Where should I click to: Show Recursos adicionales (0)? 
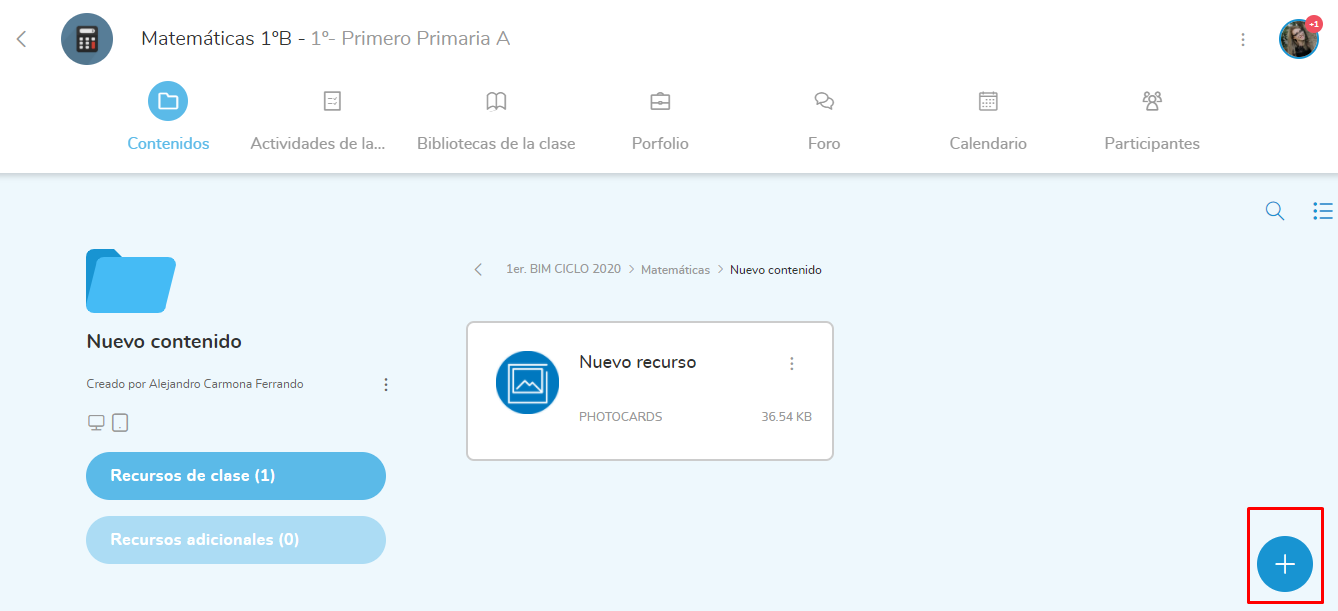(x=236, y=540)
